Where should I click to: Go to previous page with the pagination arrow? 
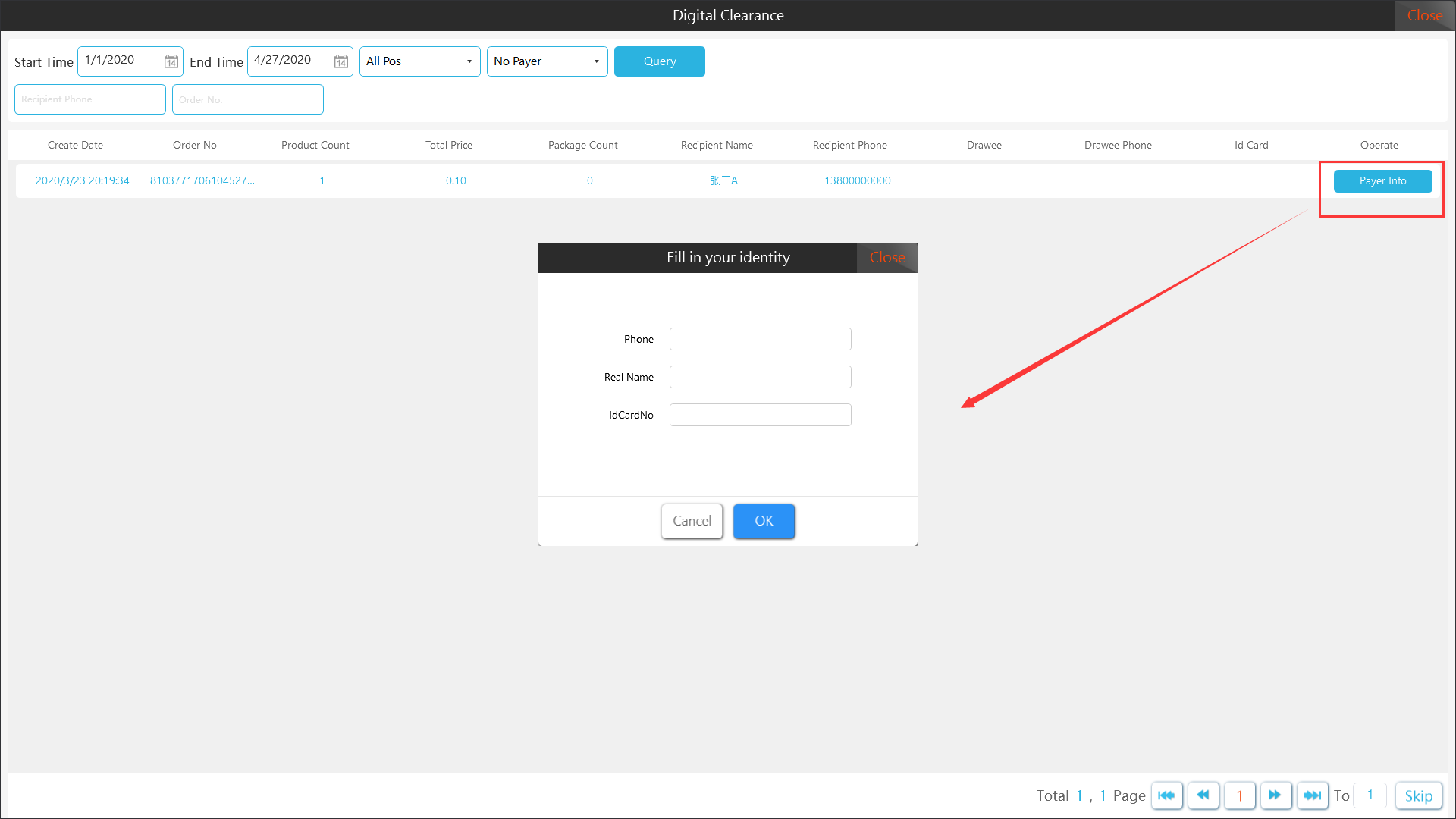[x=1203, y=795]
